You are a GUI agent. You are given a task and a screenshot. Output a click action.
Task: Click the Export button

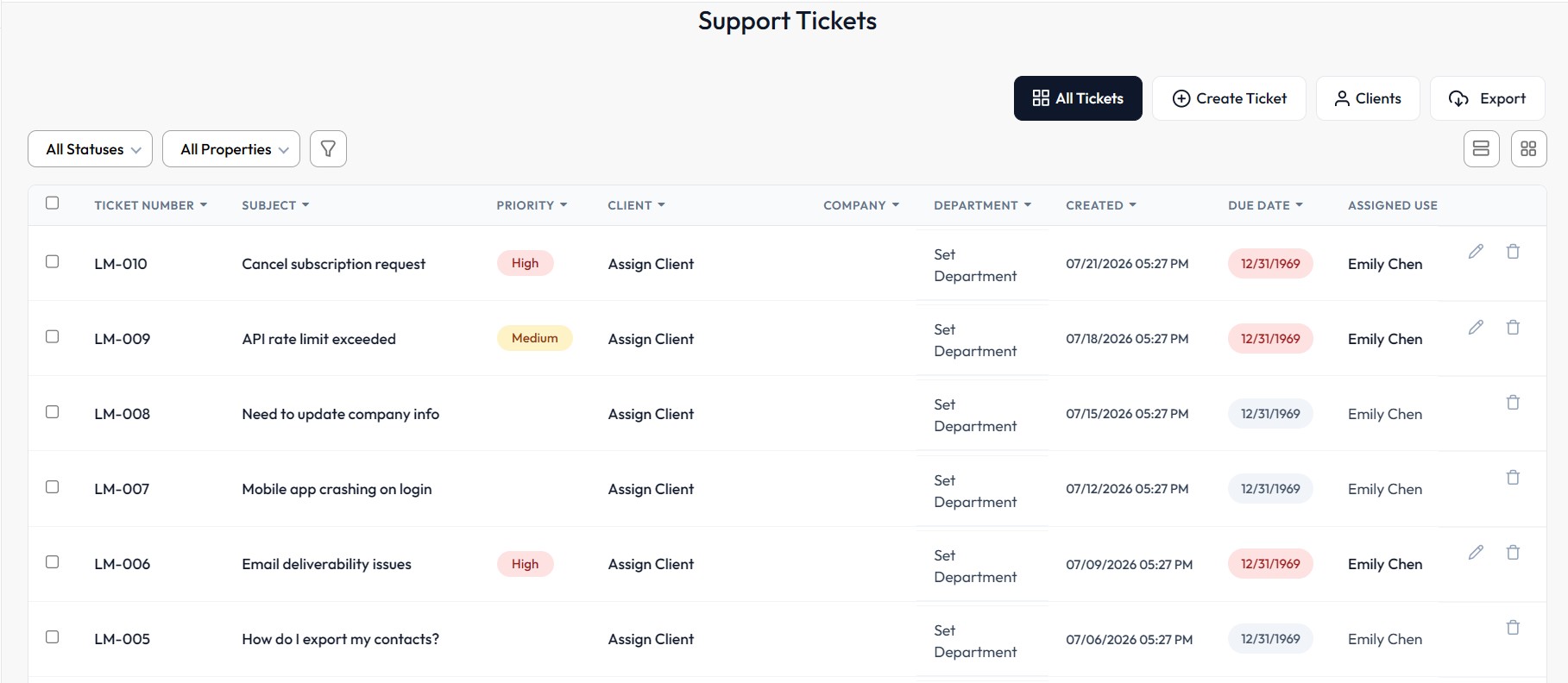click(x=1488, y=98)
